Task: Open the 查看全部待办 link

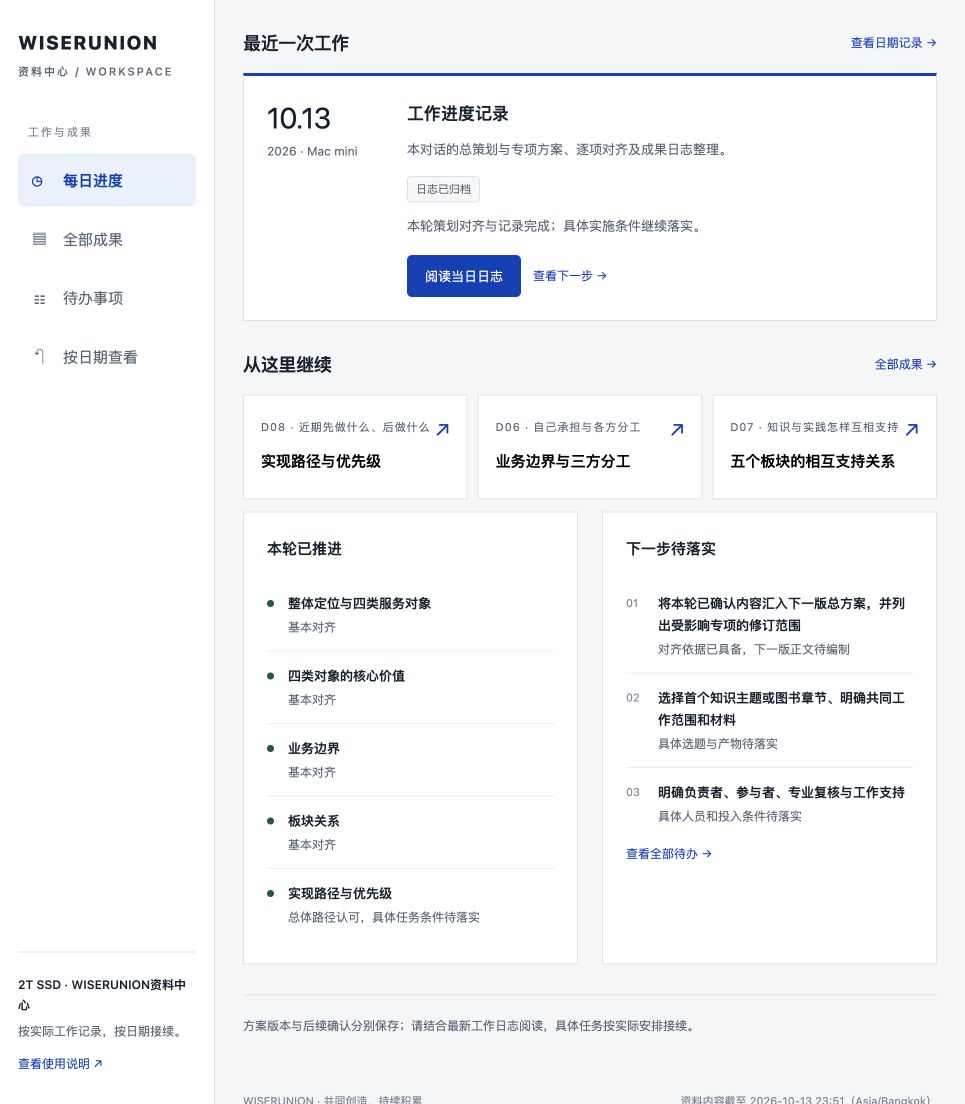Action: 669,853
